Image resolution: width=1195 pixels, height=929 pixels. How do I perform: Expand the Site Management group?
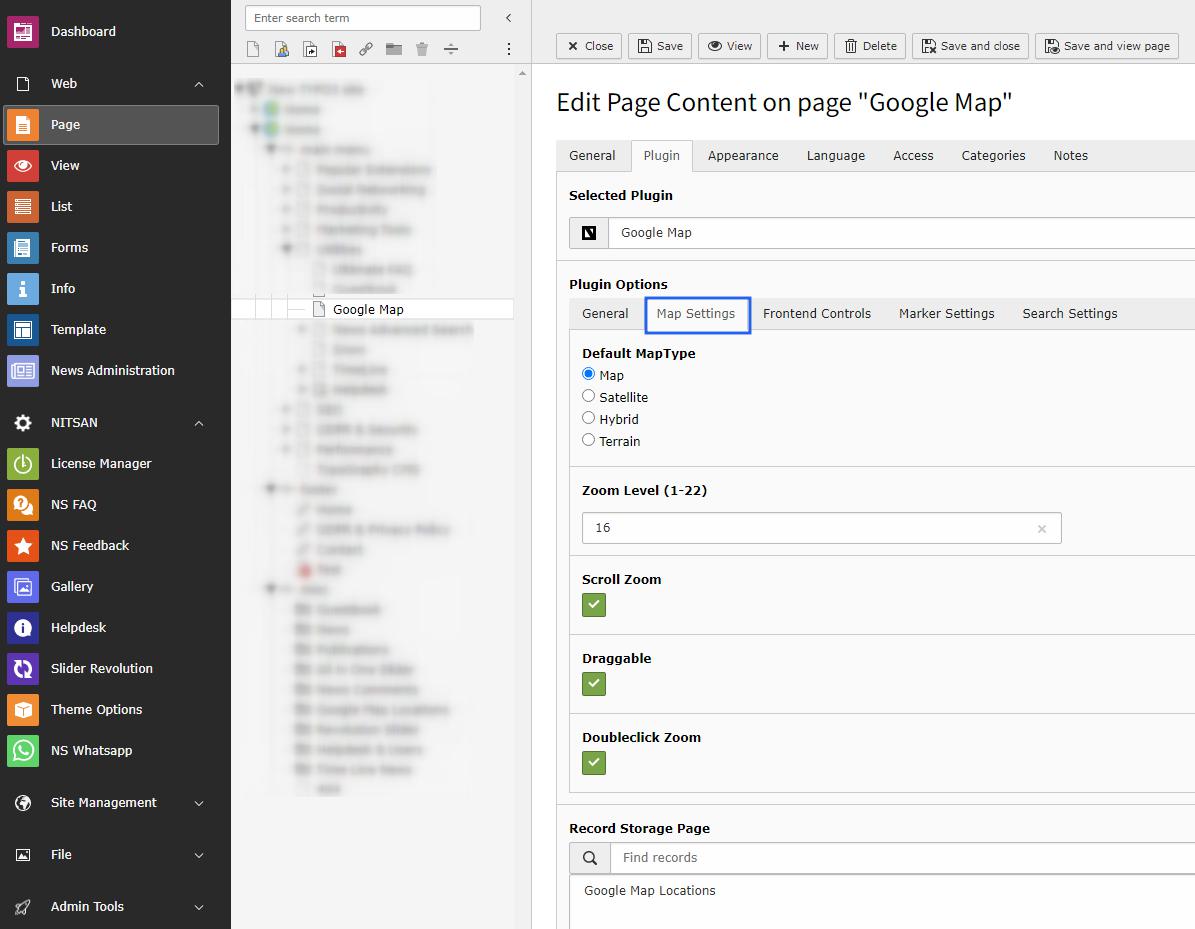(x=199, y=803)
